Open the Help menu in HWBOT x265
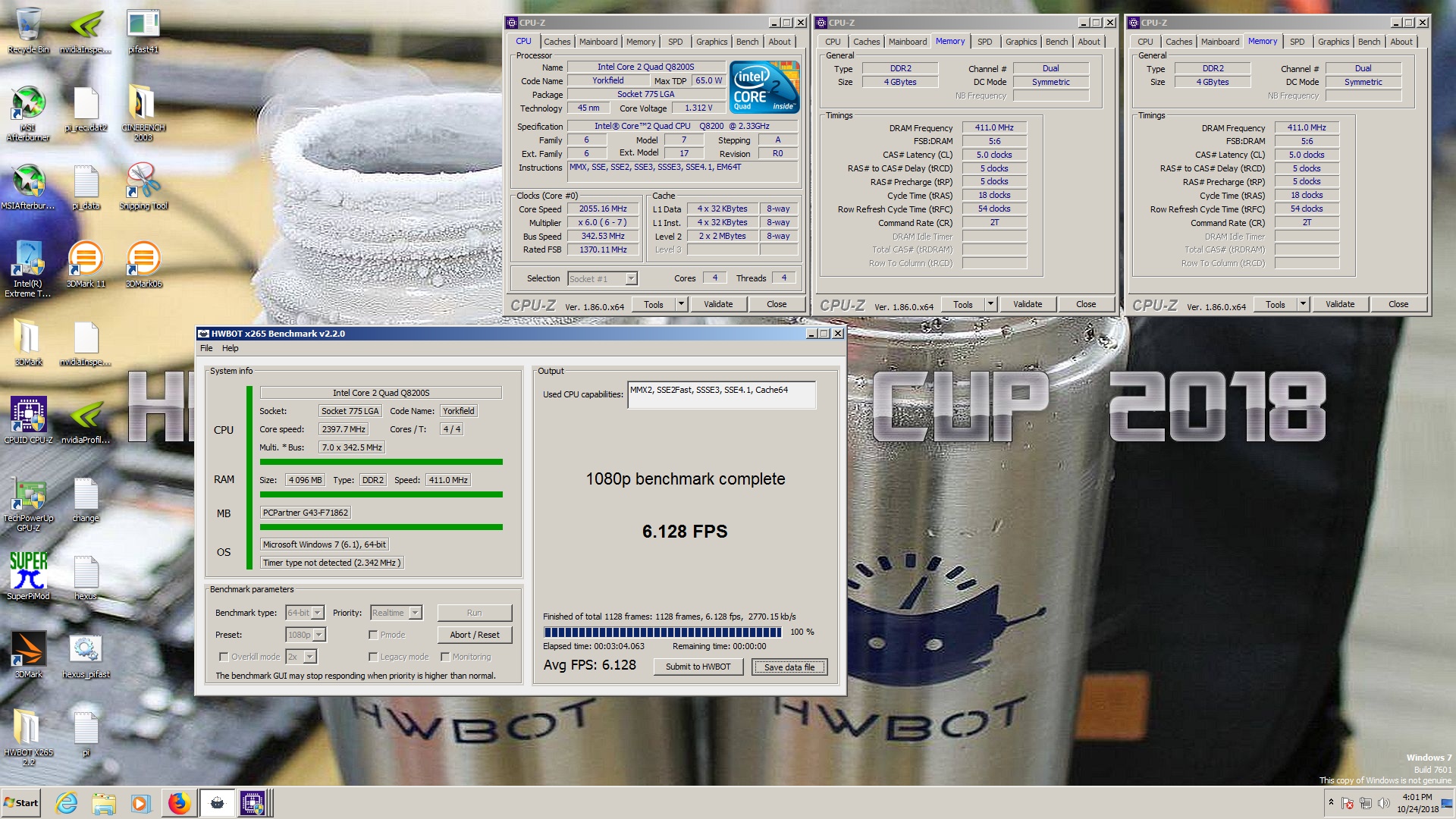The image size is (1456, 819). tap(230, 348)
